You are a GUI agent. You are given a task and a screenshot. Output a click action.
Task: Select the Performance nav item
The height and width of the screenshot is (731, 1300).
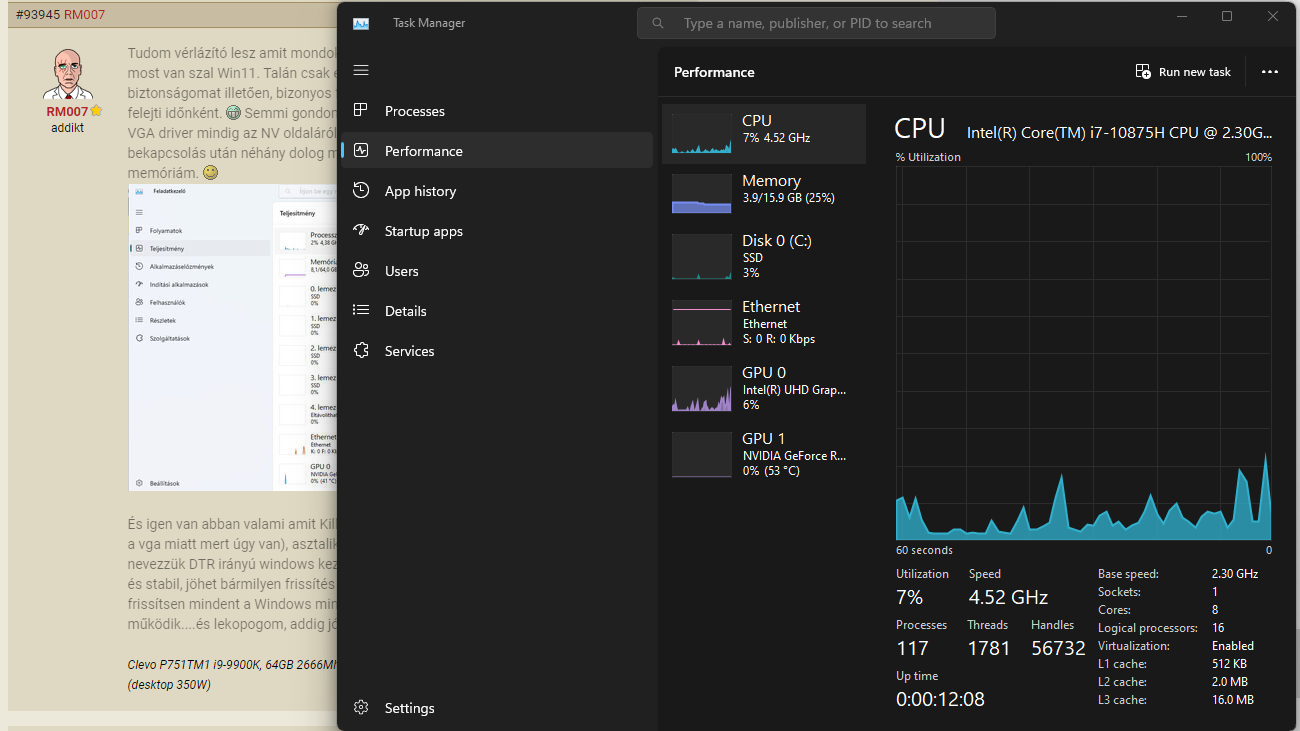tap(497, 151)
